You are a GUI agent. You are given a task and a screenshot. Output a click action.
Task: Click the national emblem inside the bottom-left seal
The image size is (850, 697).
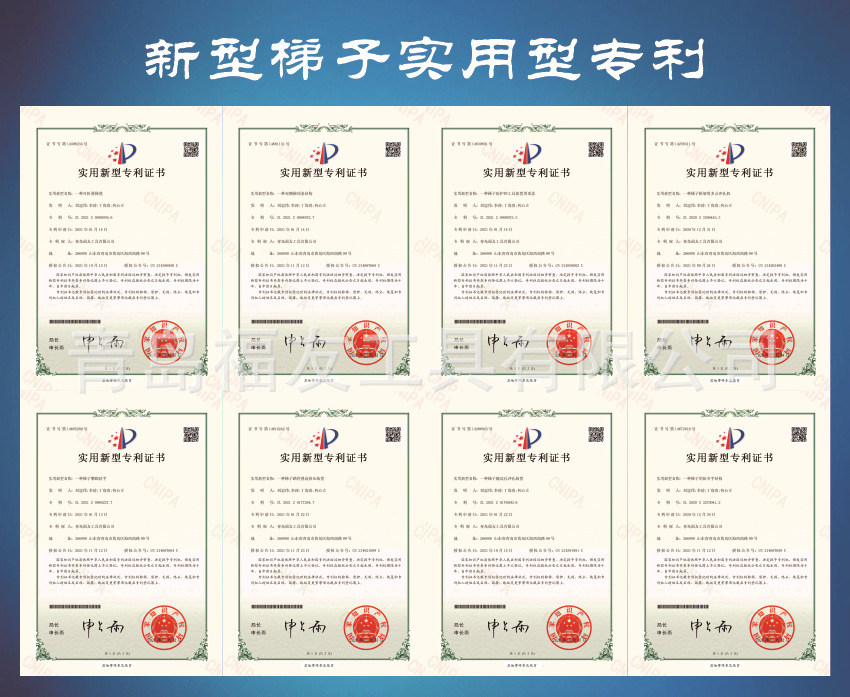pos(162,625)
